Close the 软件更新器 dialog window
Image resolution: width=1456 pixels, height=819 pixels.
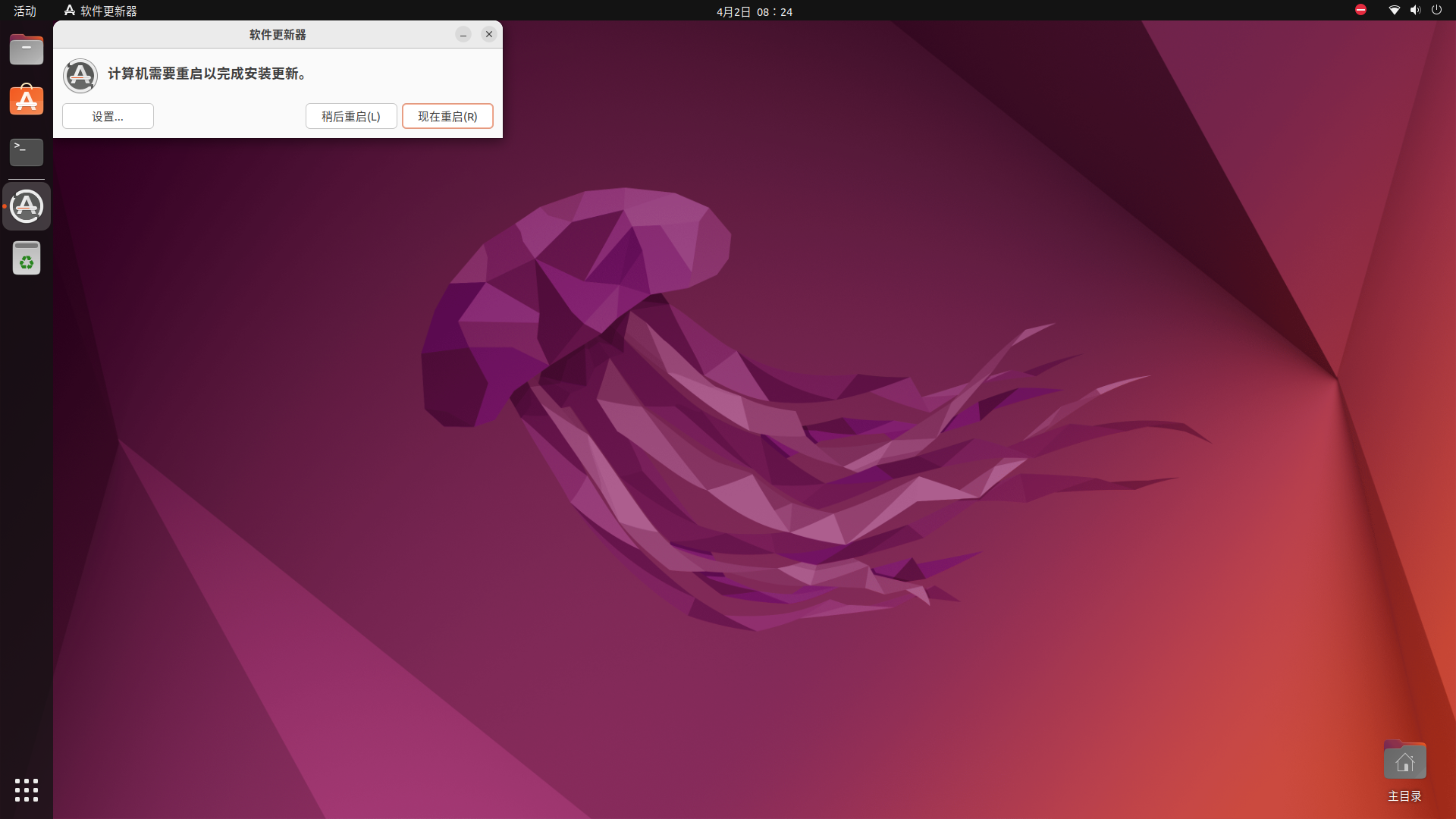tap(489, 34)
